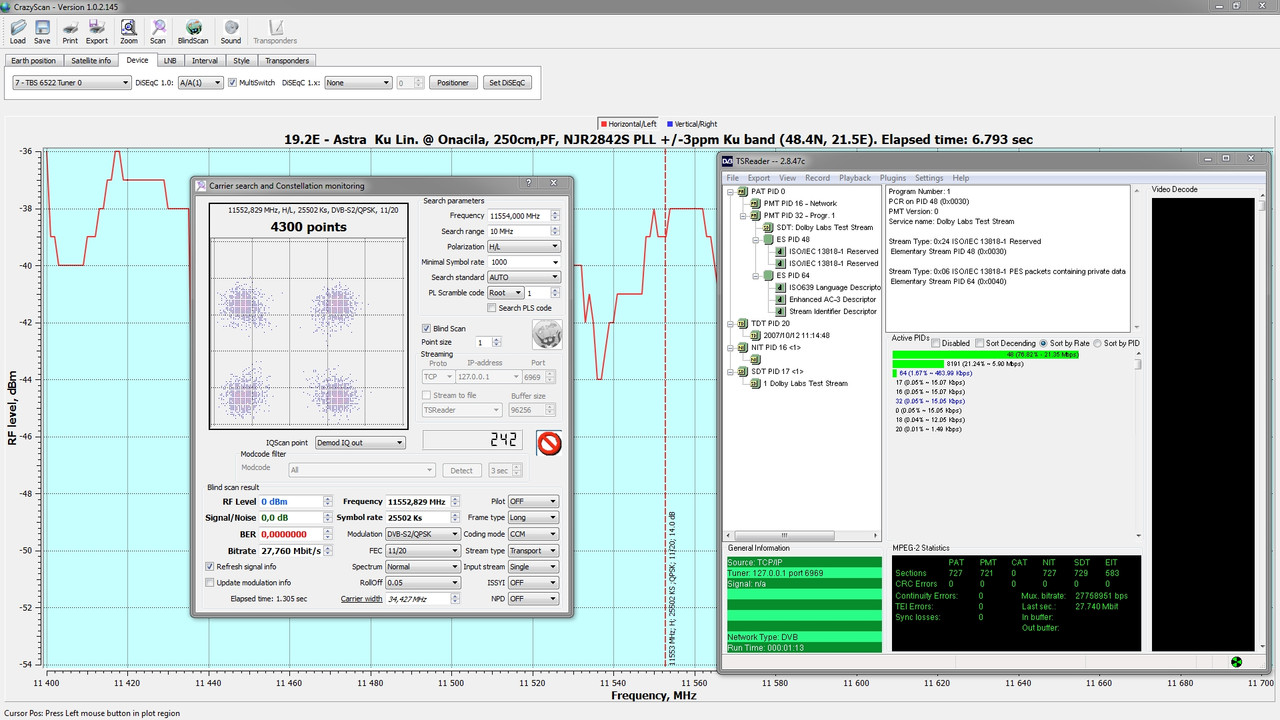The image size is (1280, 720).
Task: Uncheck the Refresh signal info option
Action: coord(209,566)
